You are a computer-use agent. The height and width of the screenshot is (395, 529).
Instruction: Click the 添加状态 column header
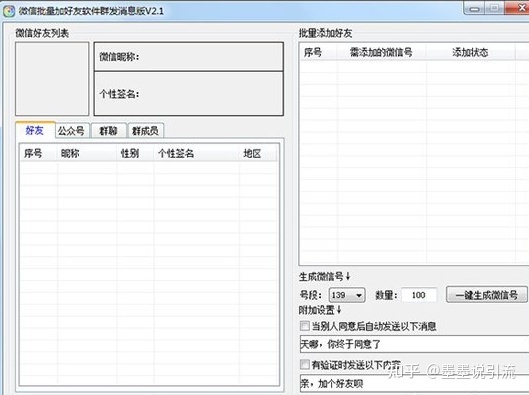tap(471, 53)
